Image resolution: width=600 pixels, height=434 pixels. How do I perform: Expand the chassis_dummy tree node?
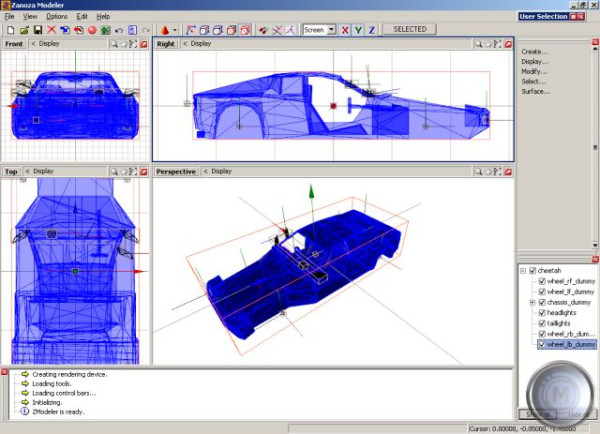(x=533, y=302)
